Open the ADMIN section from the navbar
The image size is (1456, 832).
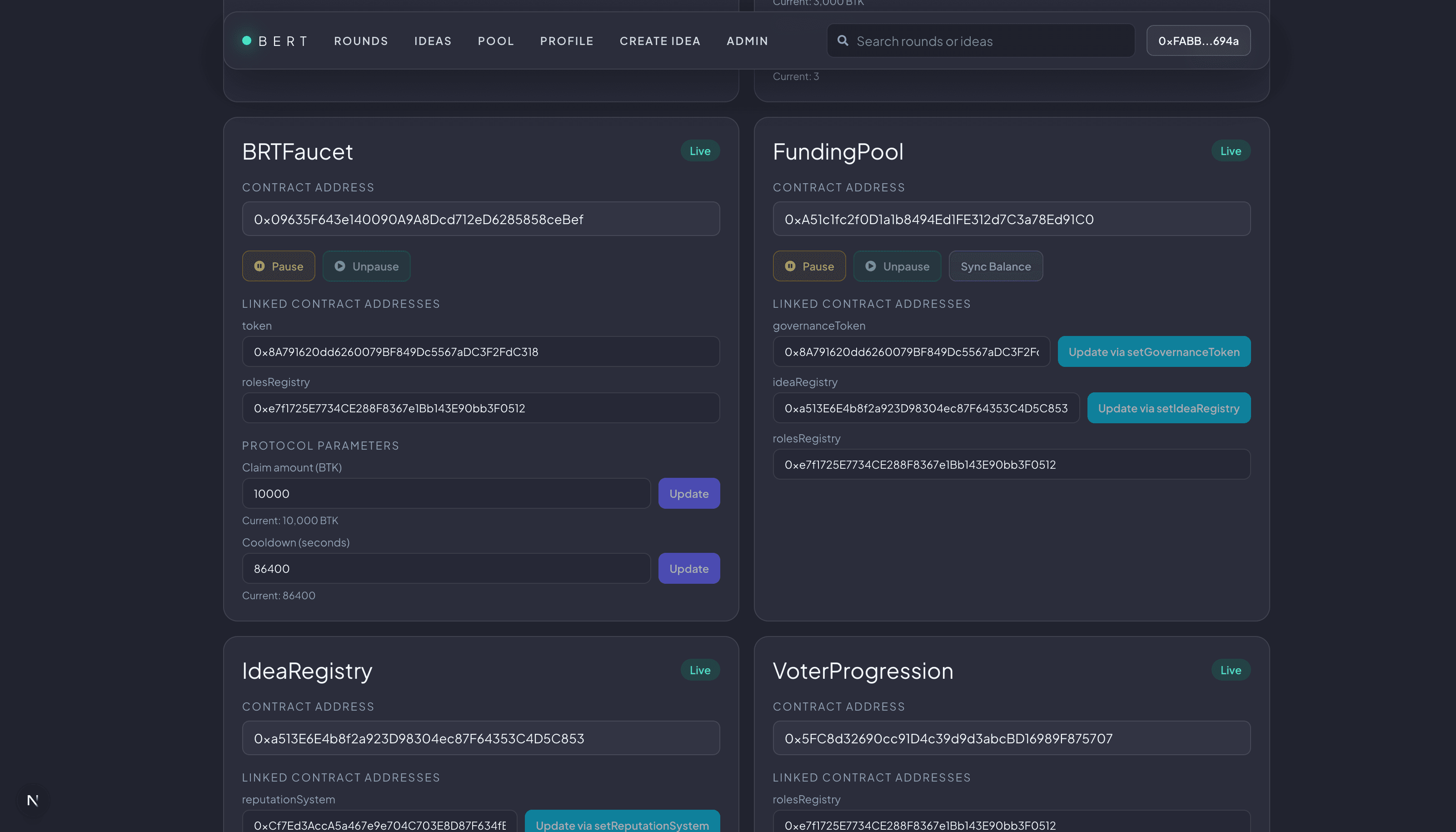tap(747, 40)
